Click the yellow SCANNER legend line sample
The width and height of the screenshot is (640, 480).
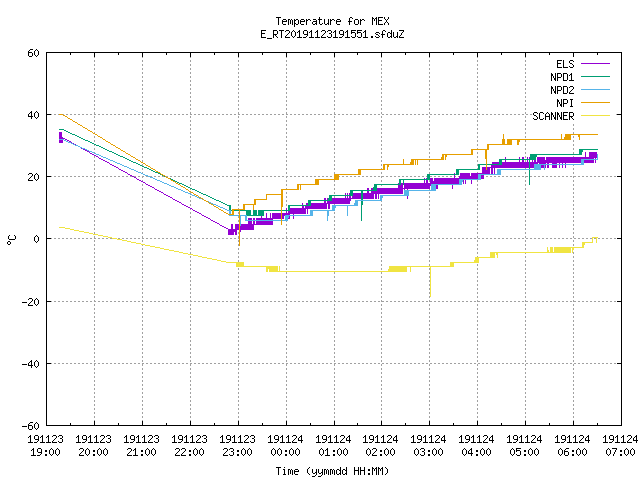pyautogui.click(x=595, y=116)
